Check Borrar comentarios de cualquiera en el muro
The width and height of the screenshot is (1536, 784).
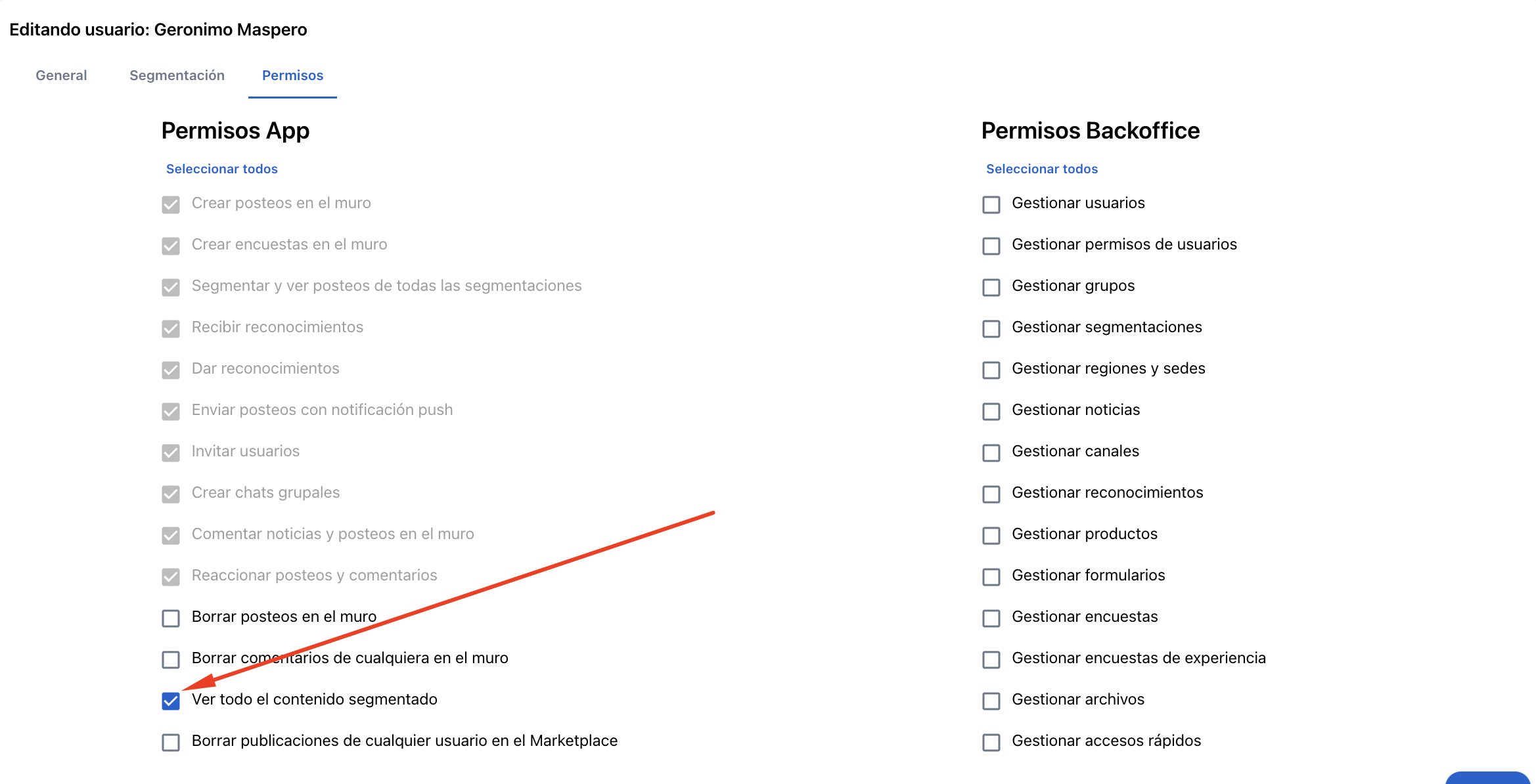click(x=171, y=660)
